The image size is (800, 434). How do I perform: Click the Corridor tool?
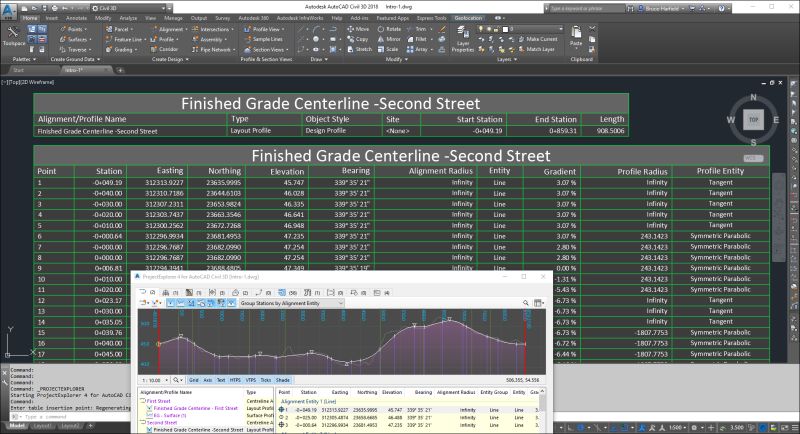tap(164, 49)
